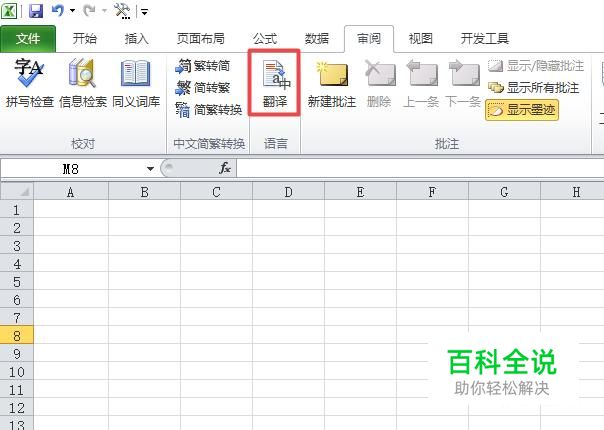Switch to the 开始 (Home) tab
The image size is (604, 430).
click(84, 39)
